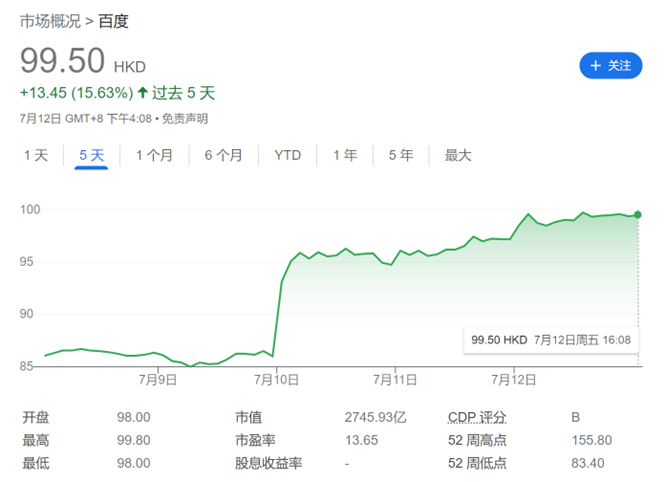Select the YTD range tab
The height and width of the screenshot is (482, 665).
[x=288, y=155]
